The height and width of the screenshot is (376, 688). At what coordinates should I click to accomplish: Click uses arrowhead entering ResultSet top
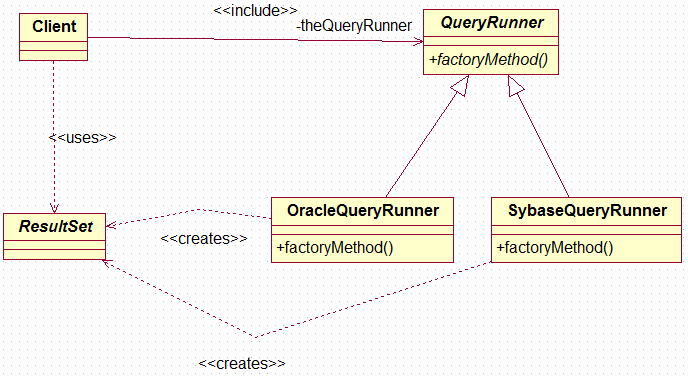point(54,208)
